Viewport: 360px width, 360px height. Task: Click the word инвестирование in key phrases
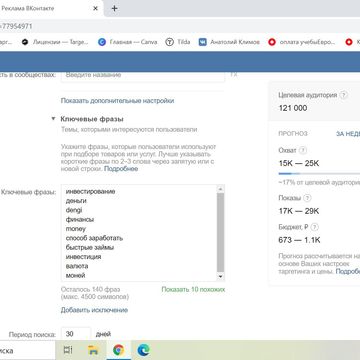[x=90, y=192]
